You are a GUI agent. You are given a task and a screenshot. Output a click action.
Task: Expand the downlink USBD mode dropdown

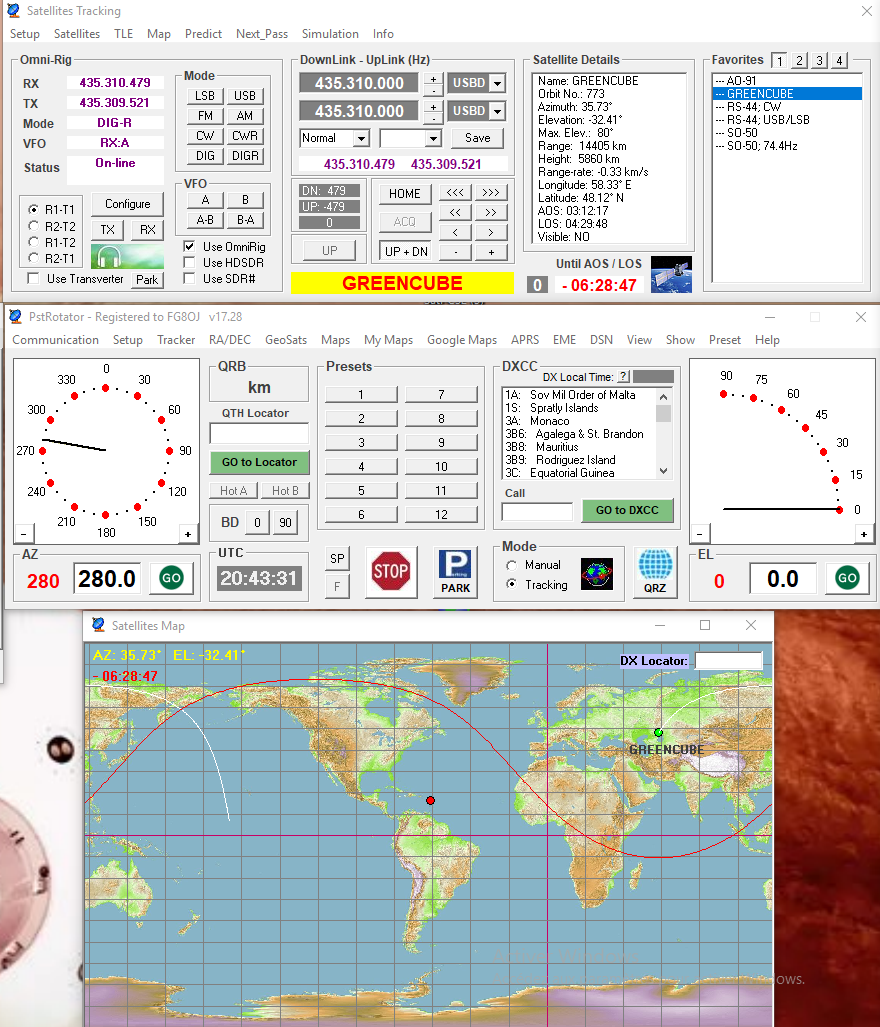tap(497, 83)
